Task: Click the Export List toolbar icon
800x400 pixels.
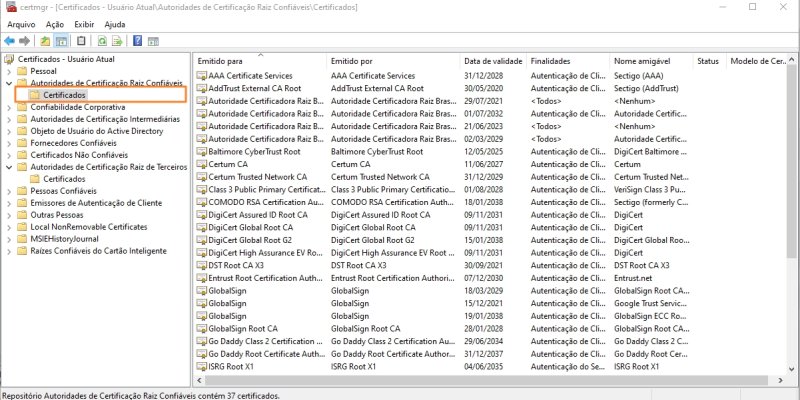Action: (117, 41)
